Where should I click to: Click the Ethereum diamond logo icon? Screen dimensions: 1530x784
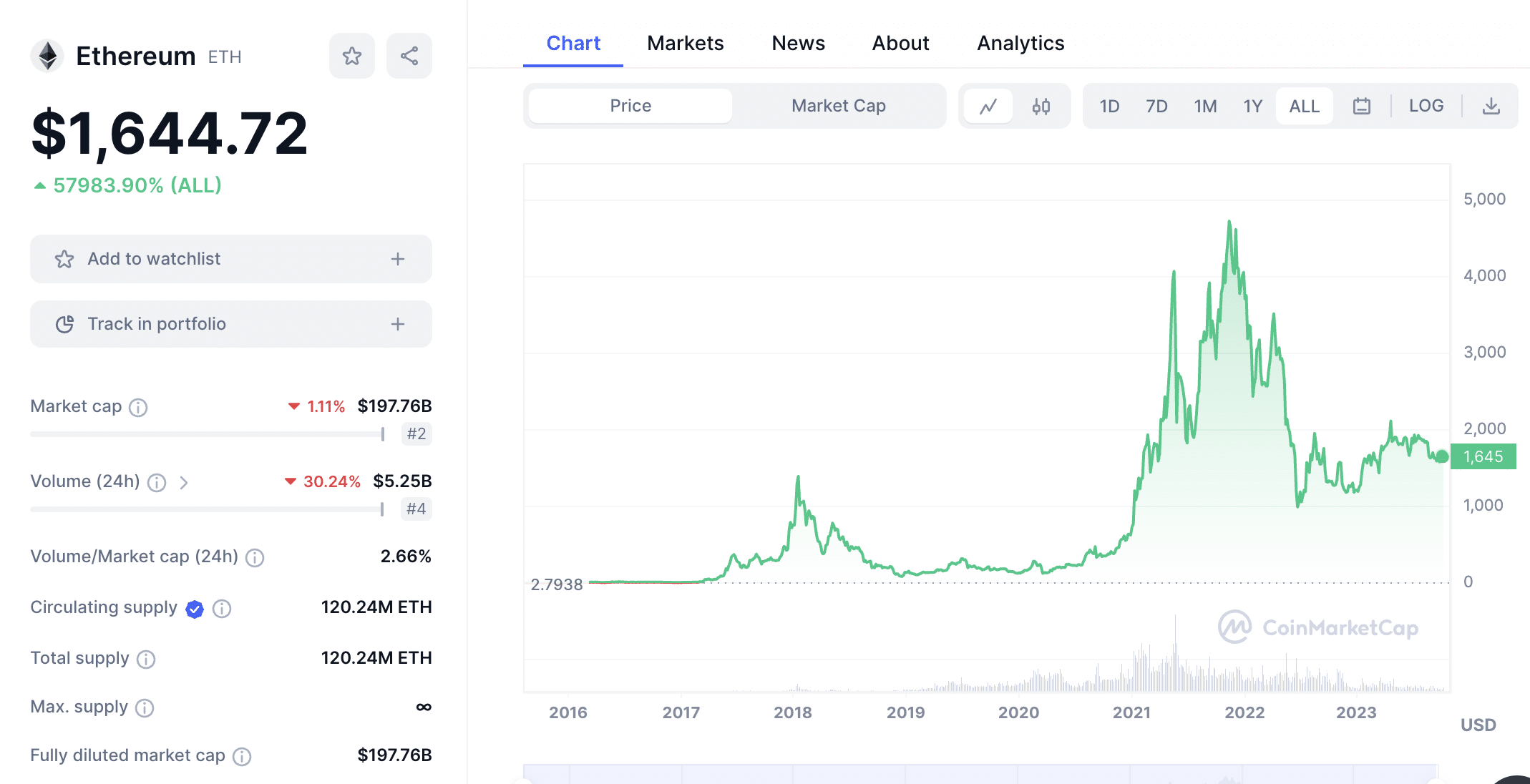coord(48,55)
